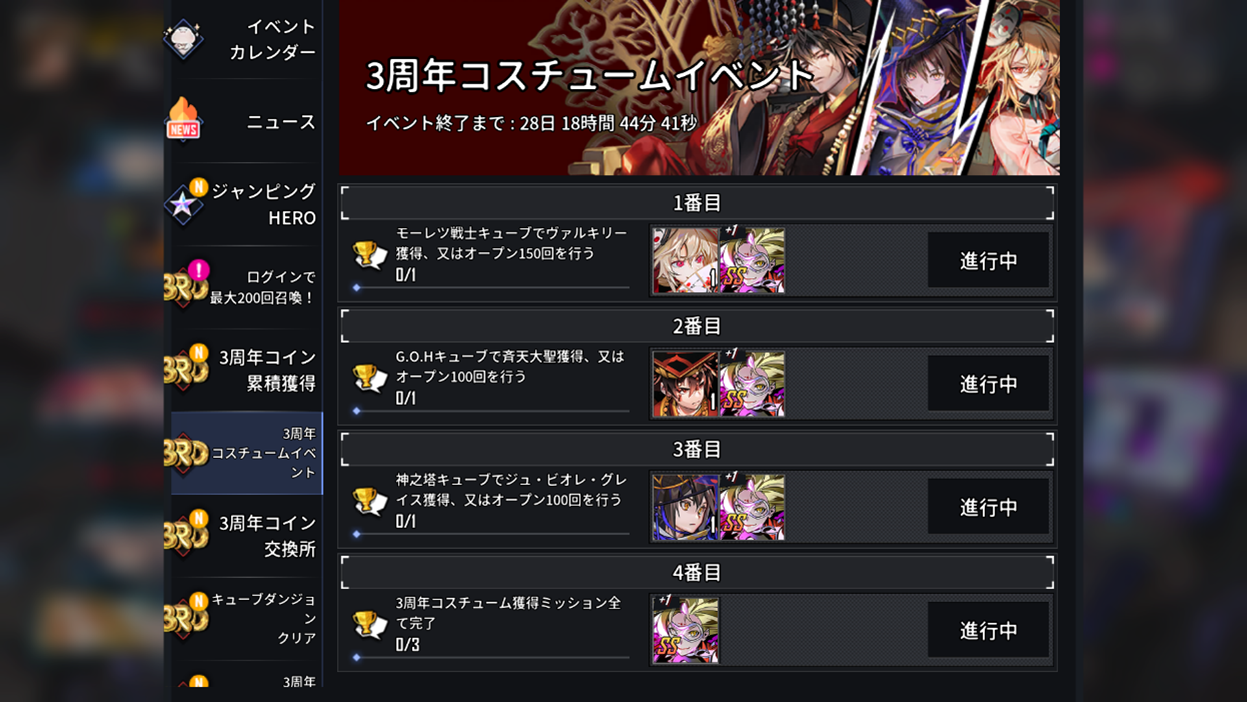Select the ジャンピングHERO star icon
This screenshot has width=1247, height=702.
click(183, 203)
